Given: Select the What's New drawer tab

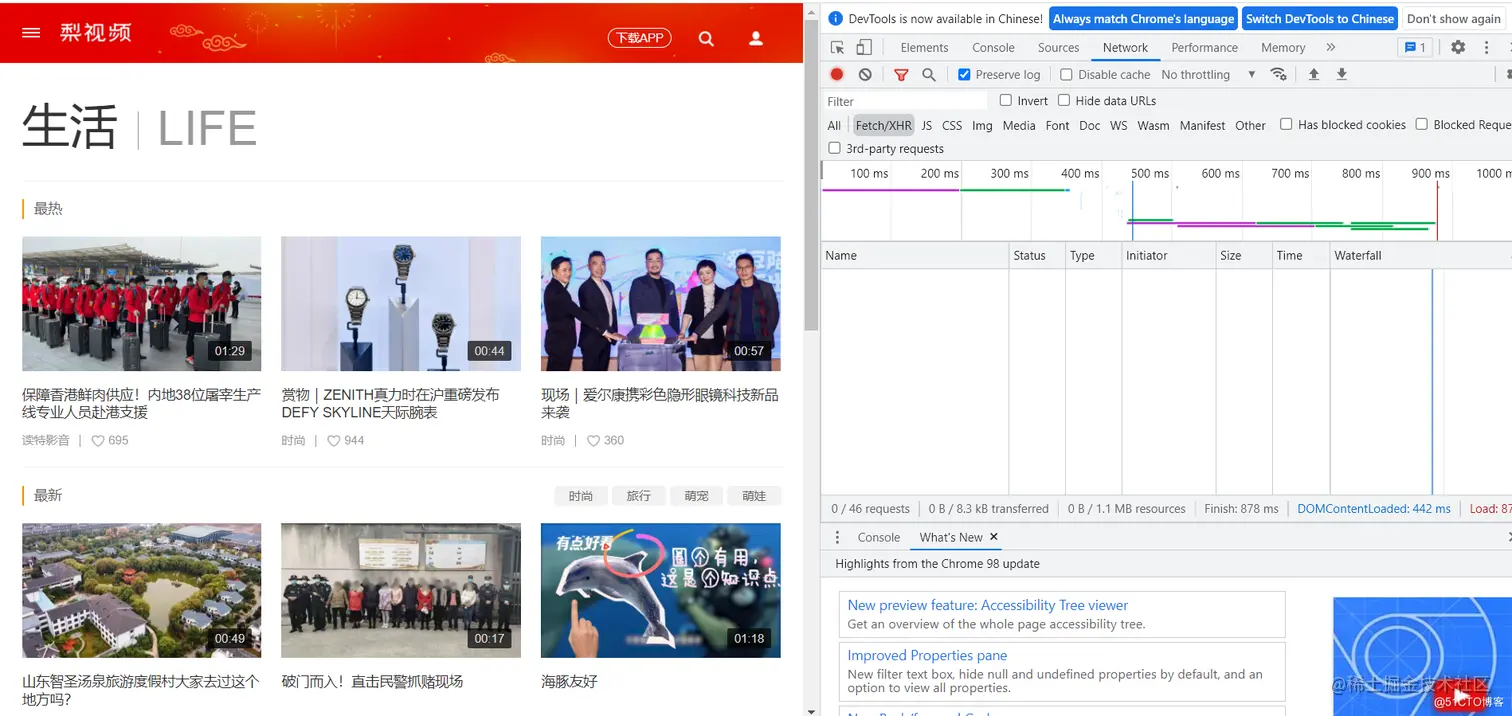Looking at the screenshot, I should coord(951,537).
